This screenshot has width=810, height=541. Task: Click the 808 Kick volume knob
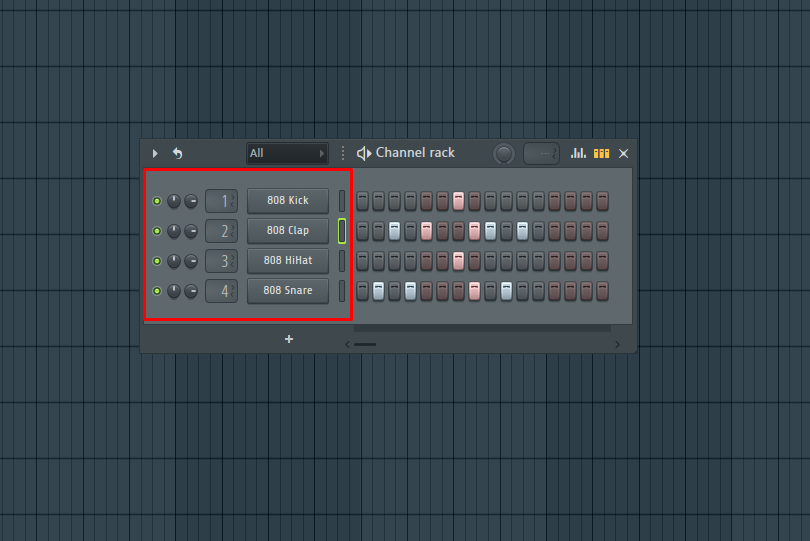pyautogui.click(x=191, y=201)
